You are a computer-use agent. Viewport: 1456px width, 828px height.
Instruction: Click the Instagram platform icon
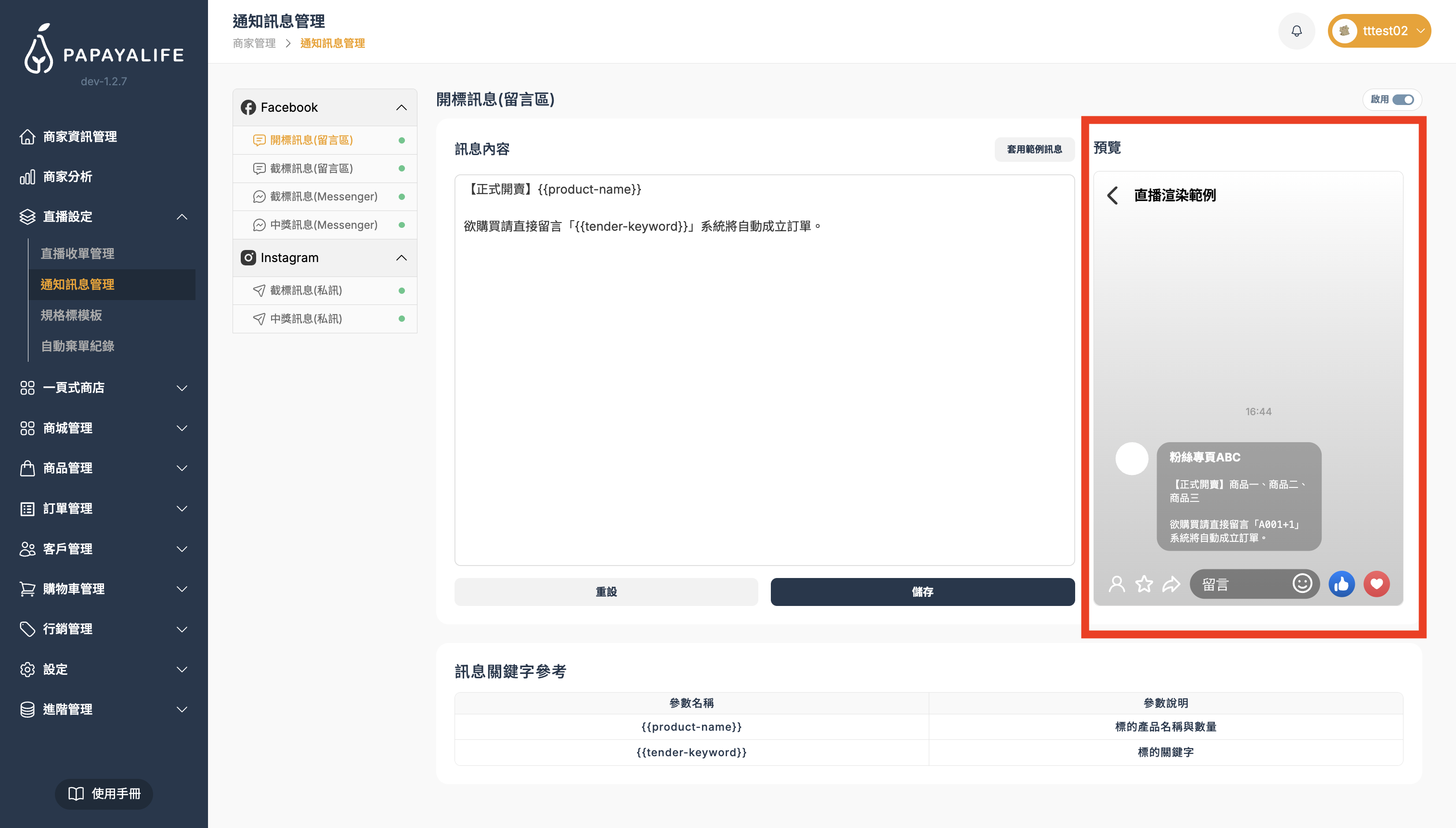248,258
